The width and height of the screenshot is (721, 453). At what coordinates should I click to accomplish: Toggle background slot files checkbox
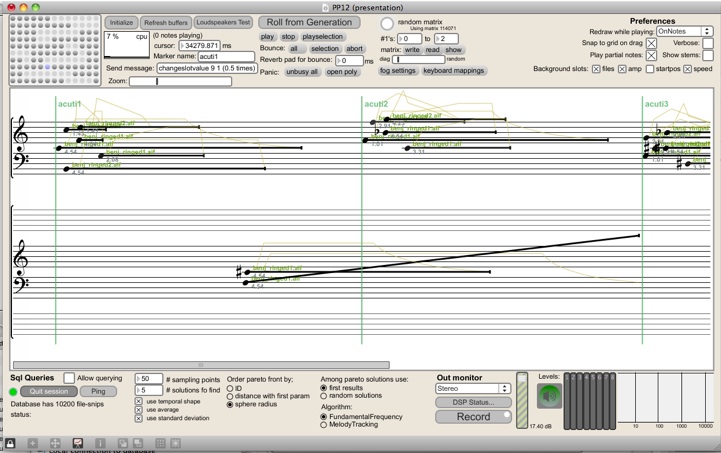pyautogui.click(x=596, y=69)
